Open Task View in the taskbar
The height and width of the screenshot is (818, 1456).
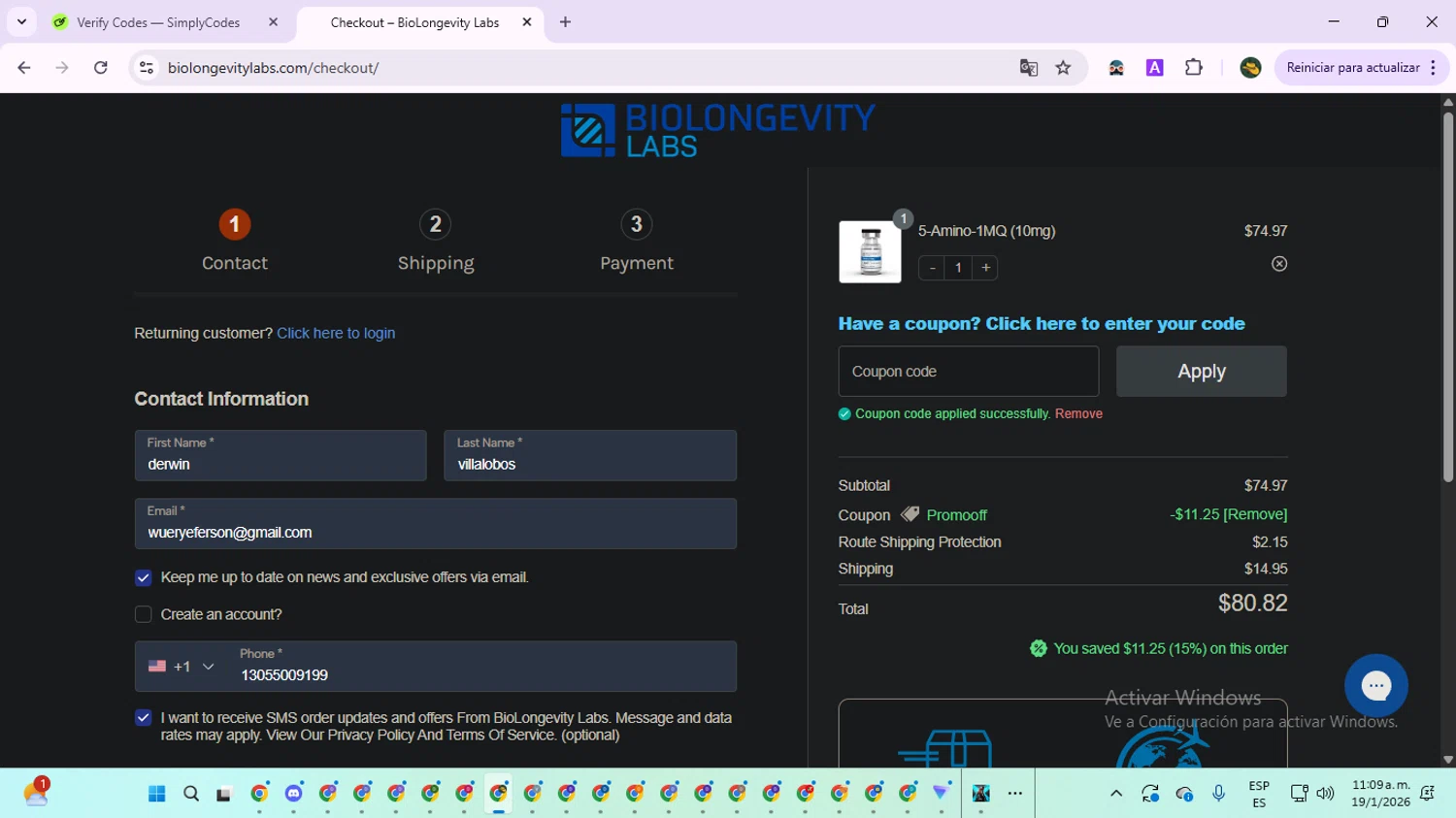[224, 794]
